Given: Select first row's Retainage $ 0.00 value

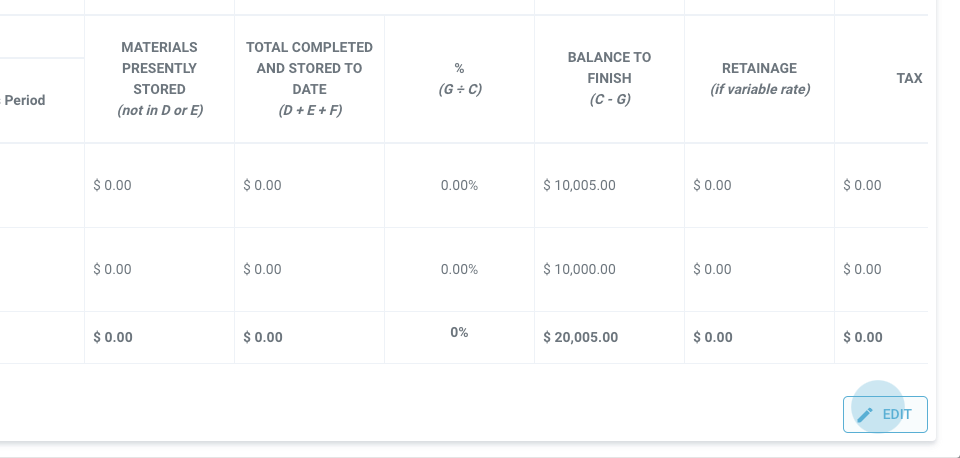Looking at the screenshot, I should [x=712, y=185].
